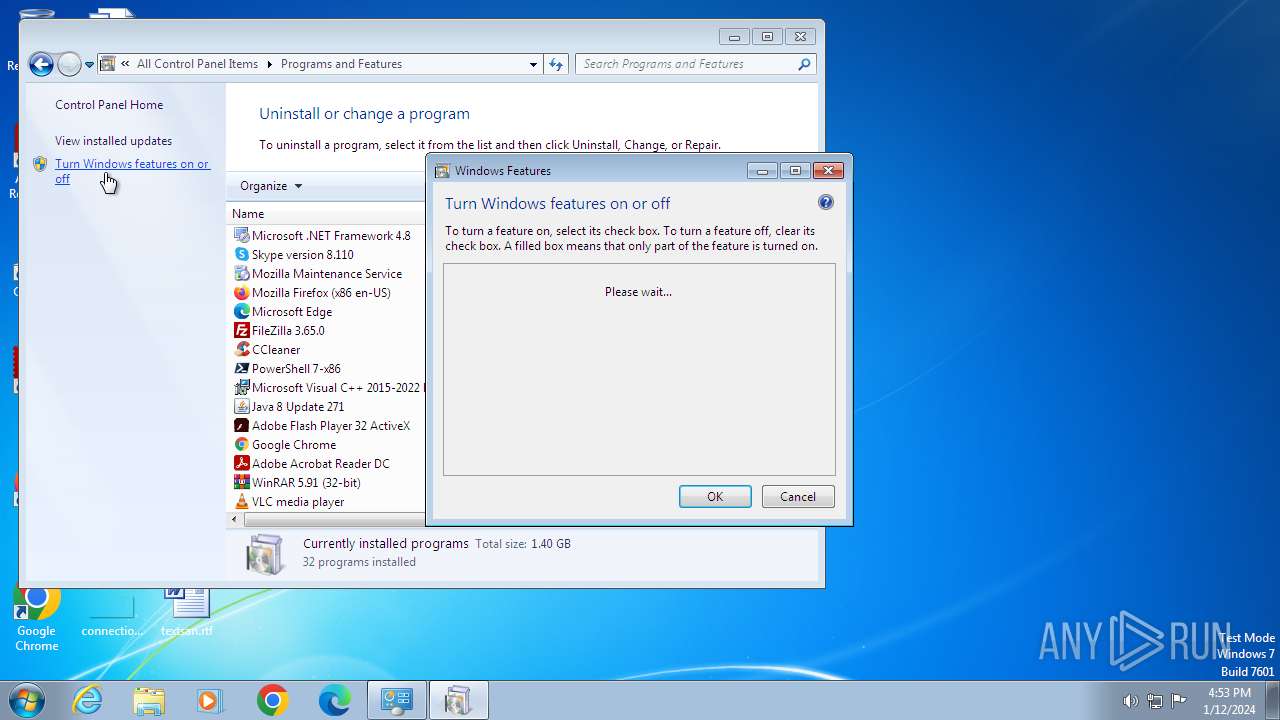Click Cancel in Windows Features dialog
Viewport: 1280px width, 720px height.
coord(798,497)
